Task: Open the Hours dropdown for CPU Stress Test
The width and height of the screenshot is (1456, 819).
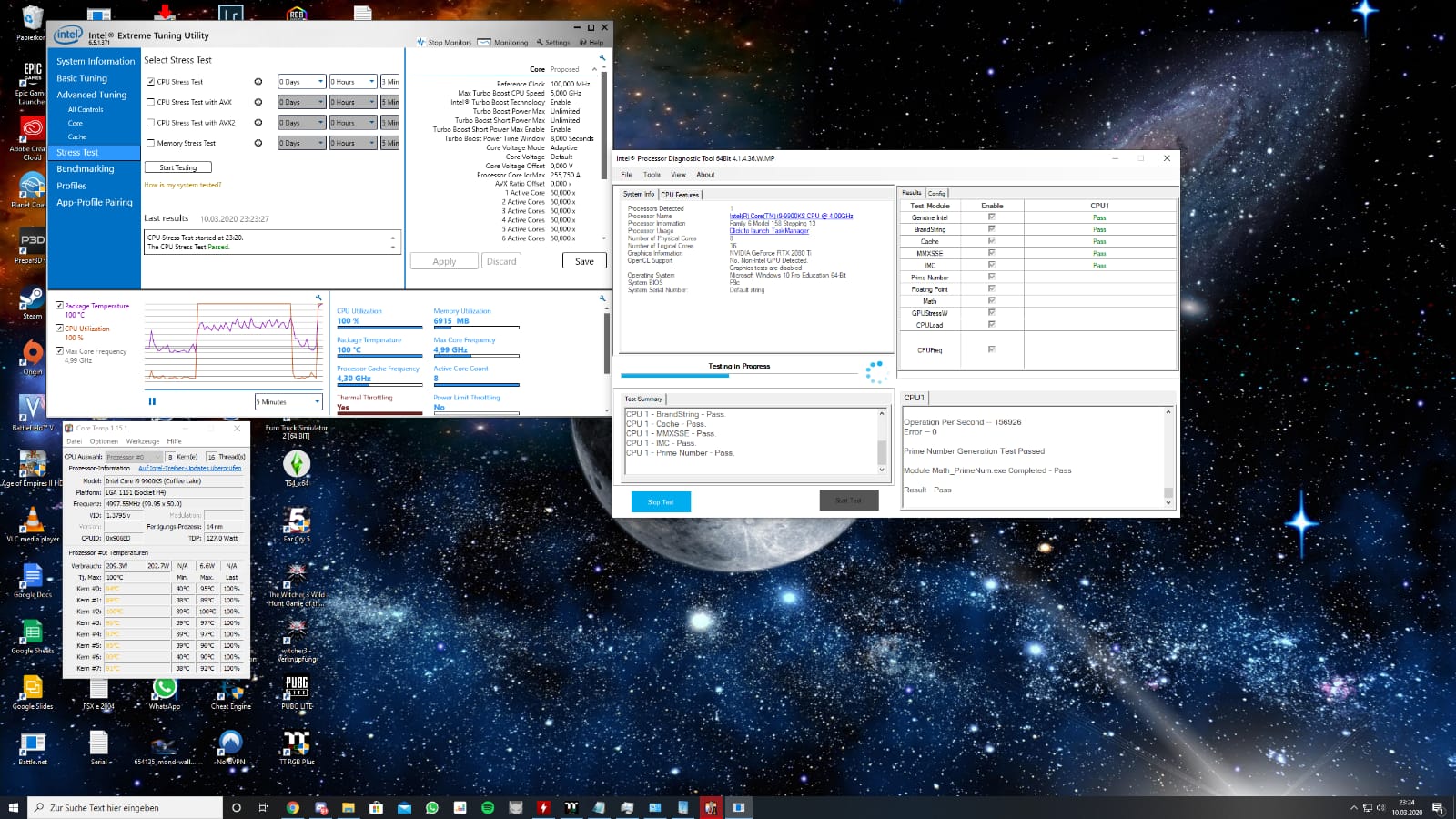Action: point(352,82)
